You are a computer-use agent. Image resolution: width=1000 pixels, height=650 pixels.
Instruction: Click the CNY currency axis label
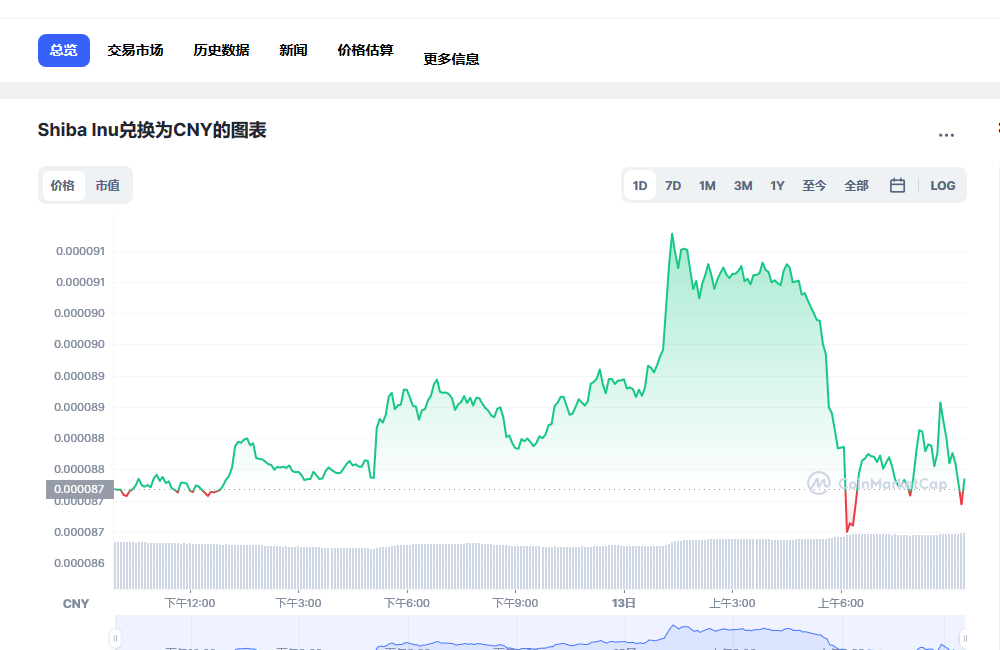[x=76, y=604]
